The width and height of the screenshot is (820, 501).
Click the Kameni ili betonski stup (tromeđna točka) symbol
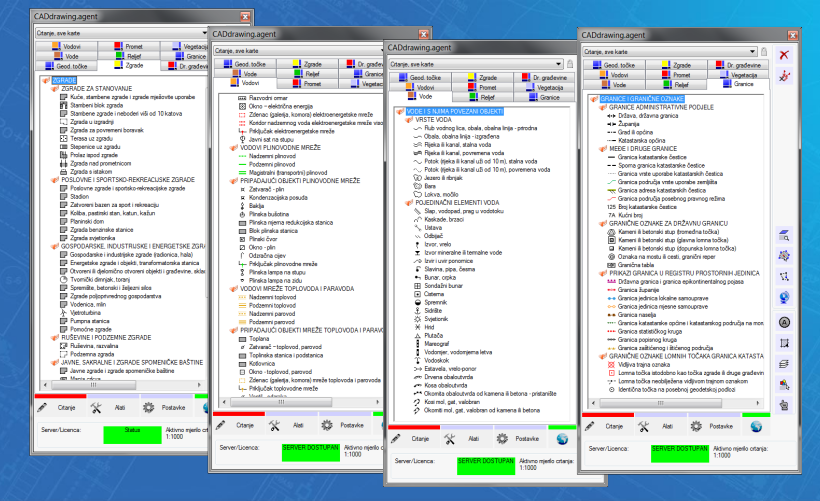611,232
